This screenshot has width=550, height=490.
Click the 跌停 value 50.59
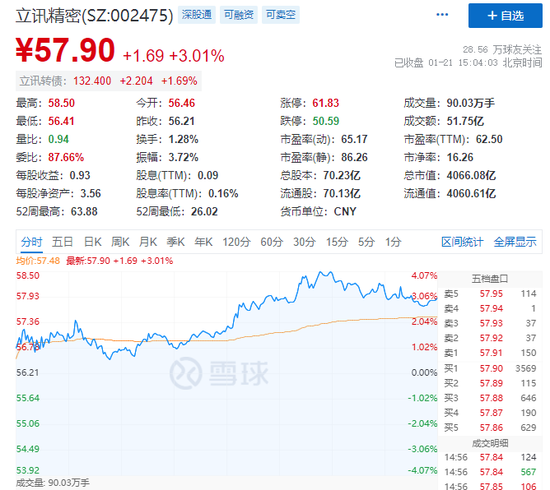(x=326, y=121)
